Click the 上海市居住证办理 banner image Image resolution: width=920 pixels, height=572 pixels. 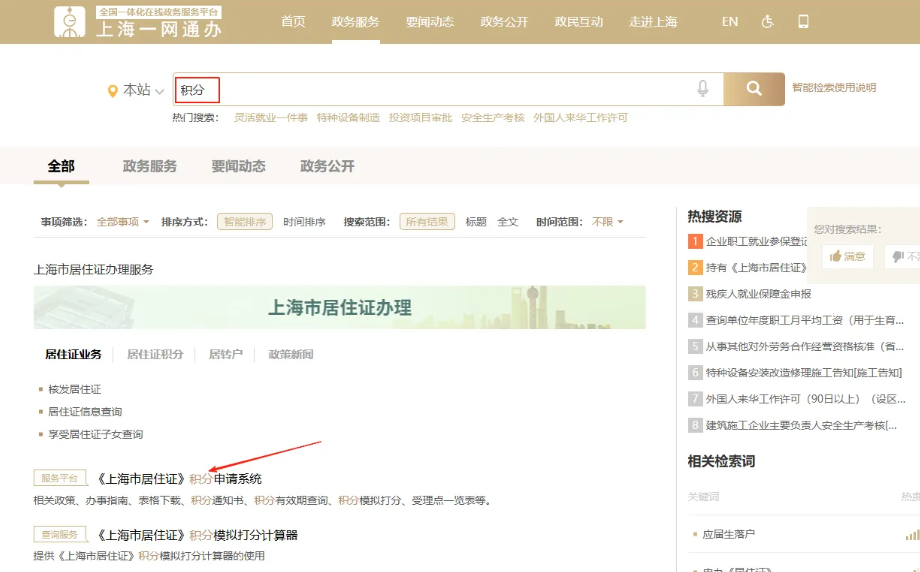tap(340, 307)
